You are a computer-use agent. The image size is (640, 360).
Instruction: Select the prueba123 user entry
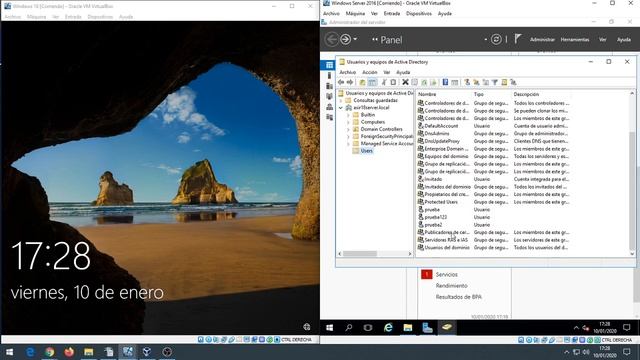click(x=436, y=217)
